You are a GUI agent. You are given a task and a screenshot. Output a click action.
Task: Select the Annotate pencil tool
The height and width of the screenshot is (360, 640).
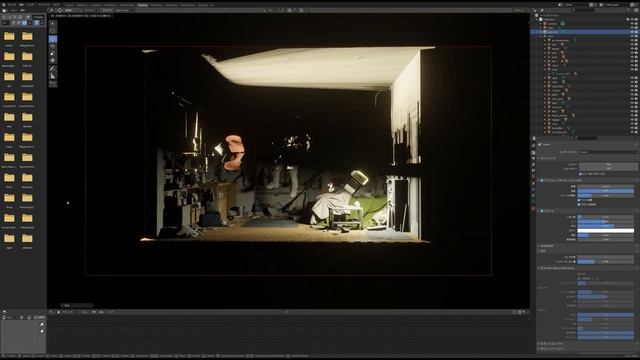click(53, 69)
